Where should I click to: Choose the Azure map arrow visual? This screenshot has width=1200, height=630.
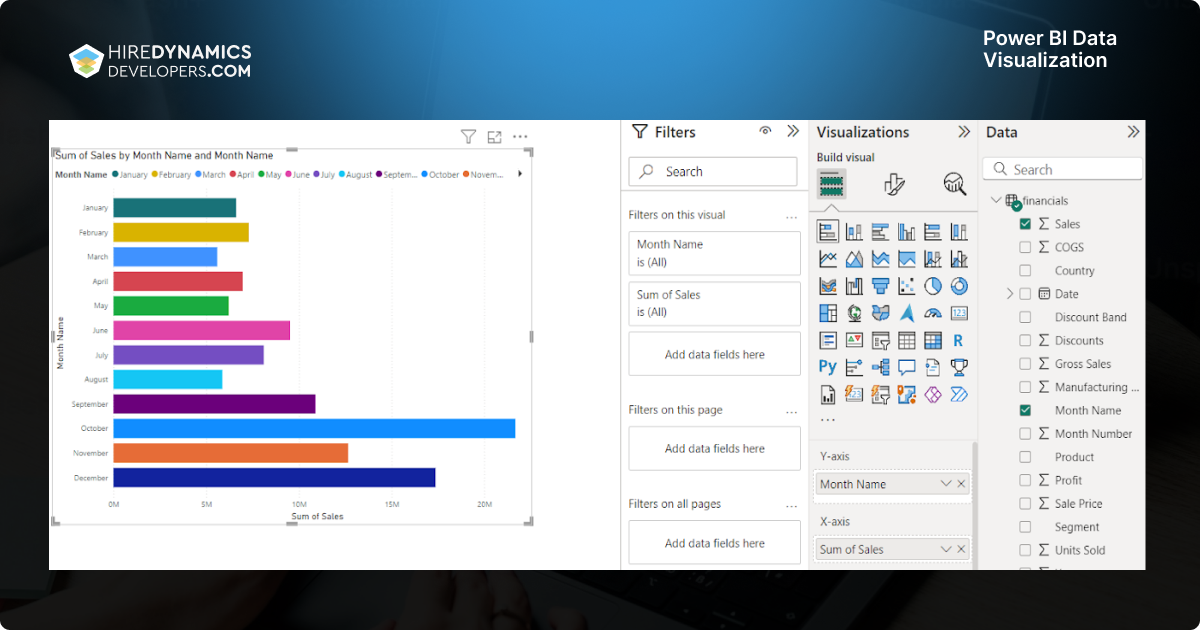coord(906,313)
